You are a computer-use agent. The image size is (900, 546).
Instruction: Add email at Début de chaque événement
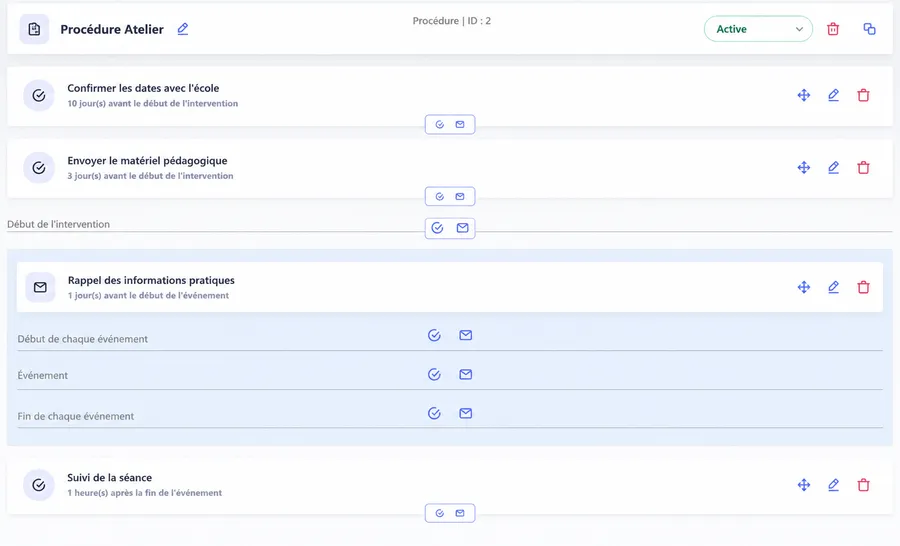465,335
